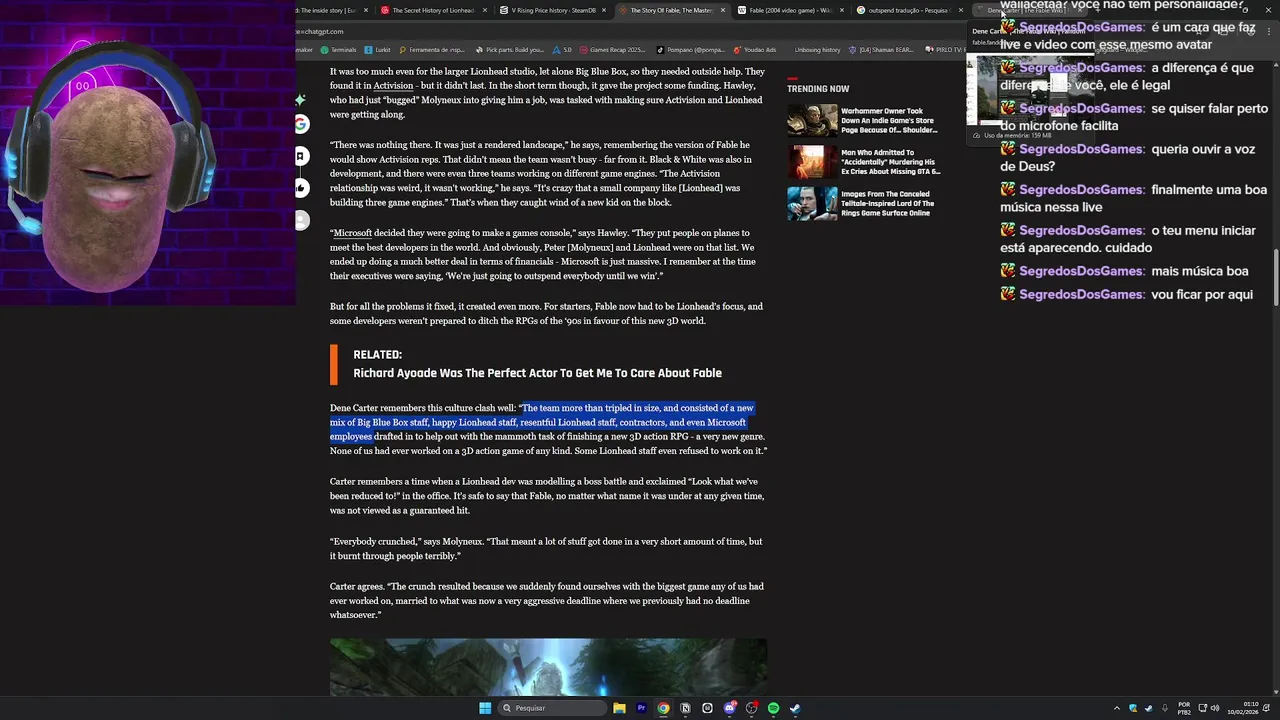Open Games Recap 2025 bookmark

[x=613, y=49]
